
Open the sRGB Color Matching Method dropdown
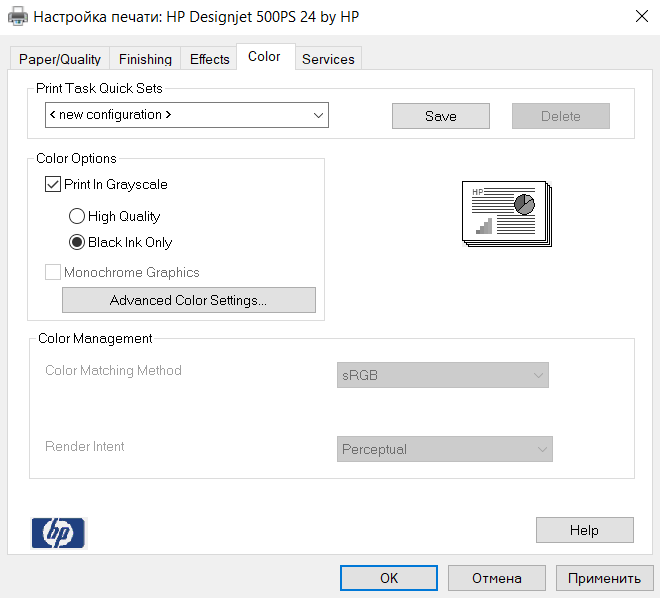pyautogui.click(x=443, y=375)
